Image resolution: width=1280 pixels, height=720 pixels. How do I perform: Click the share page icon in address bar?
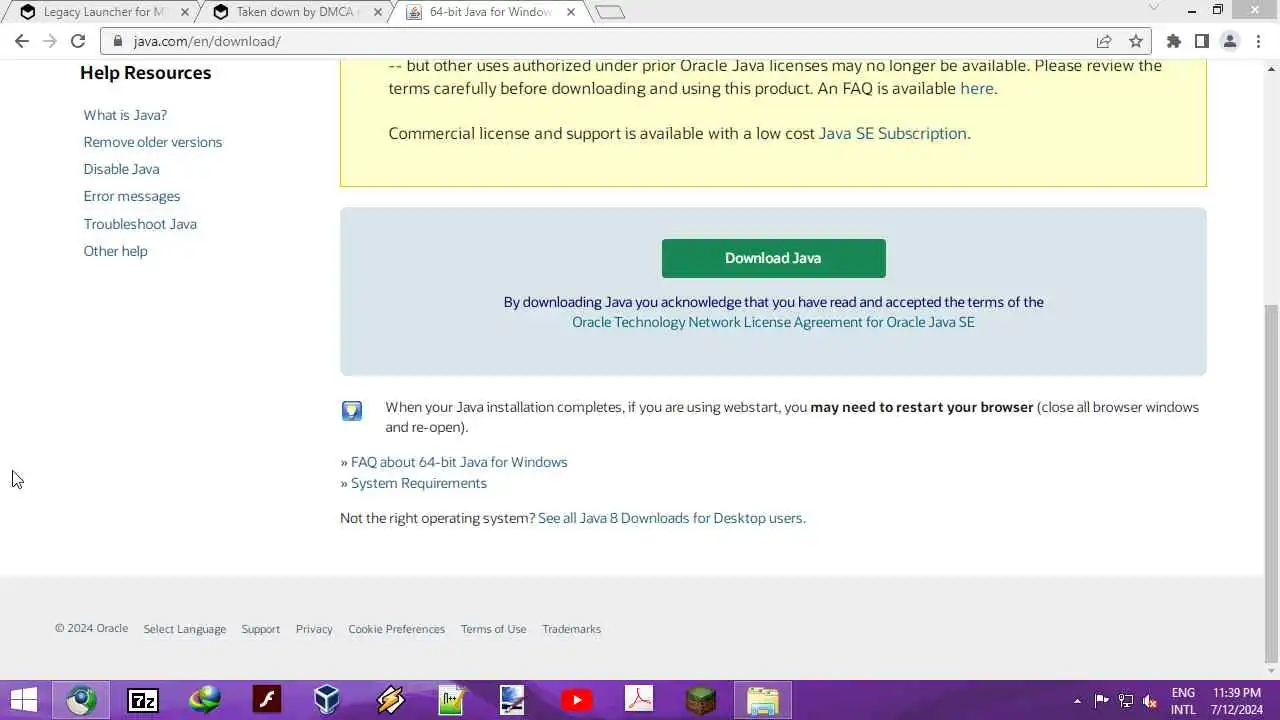[1104, 41]
